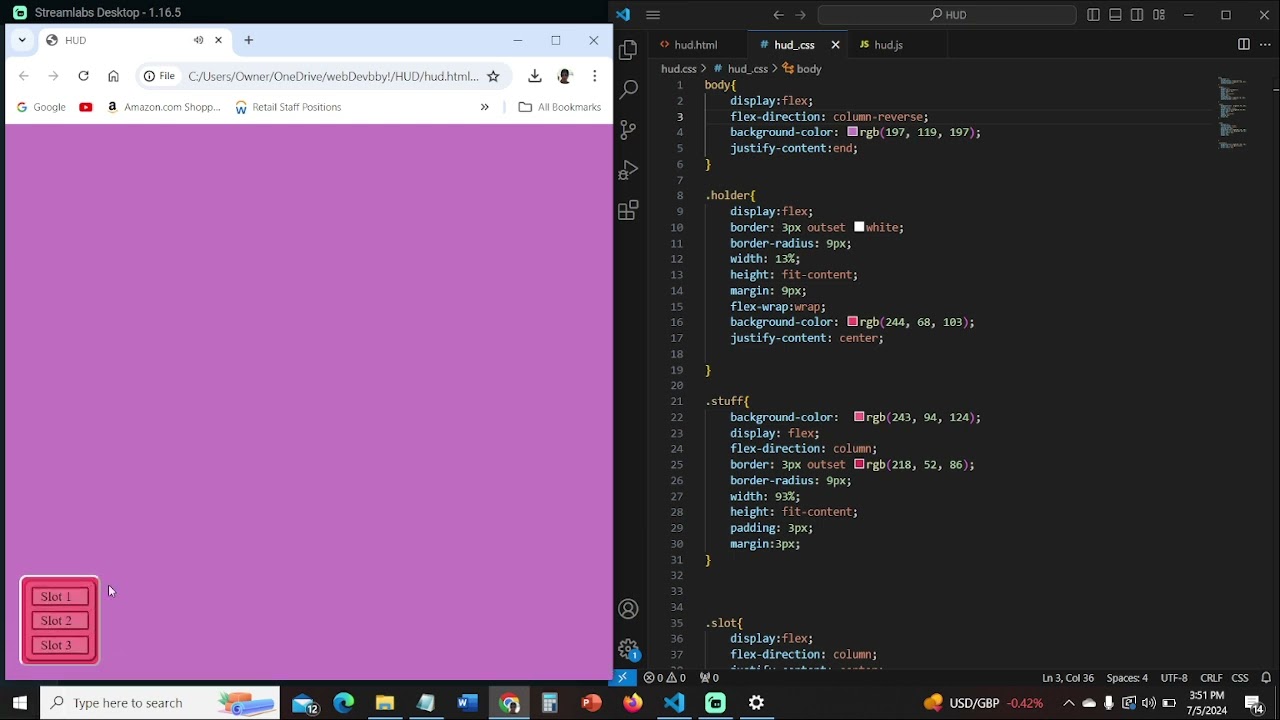Click the HUD command center search box
Screen dimensions: 1280x720
pyautogui.click(x=947, y=15)
